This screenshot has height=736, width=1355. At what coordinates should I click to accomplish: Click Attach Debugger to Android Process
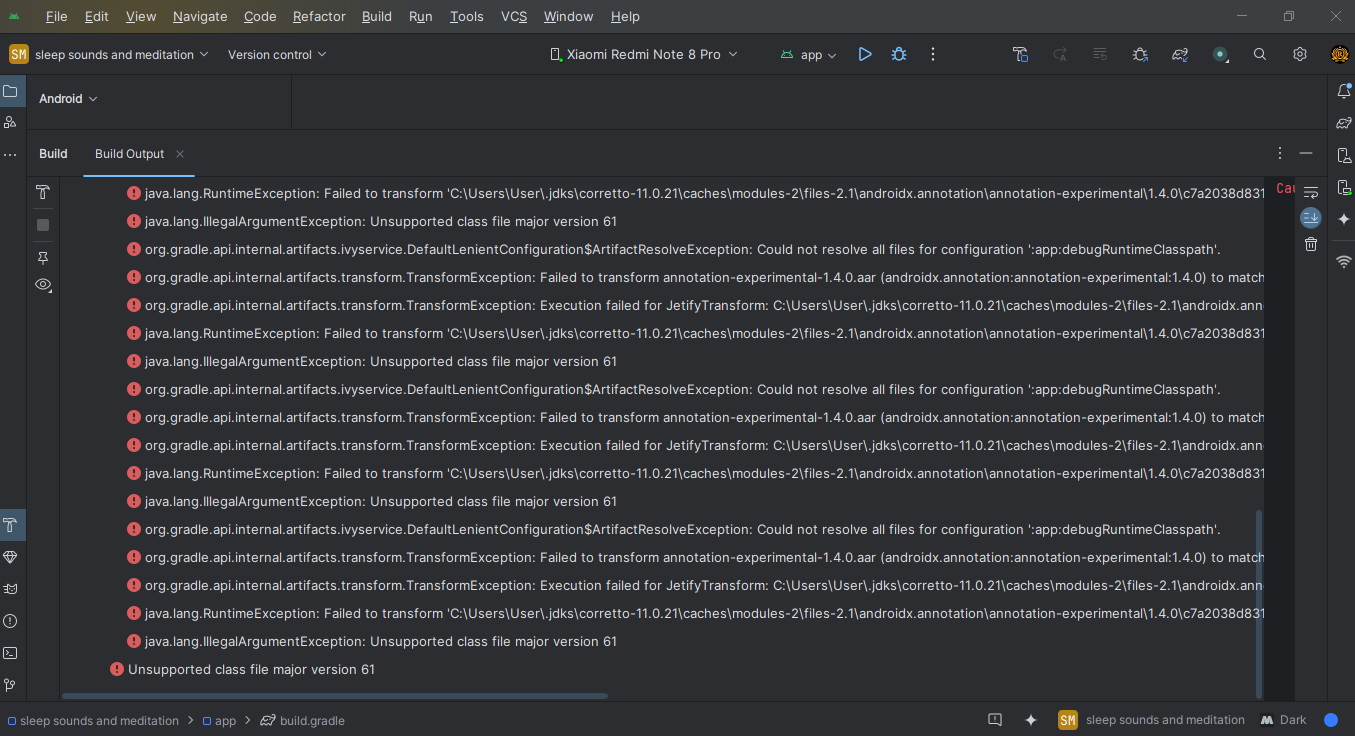(1140, 54)
